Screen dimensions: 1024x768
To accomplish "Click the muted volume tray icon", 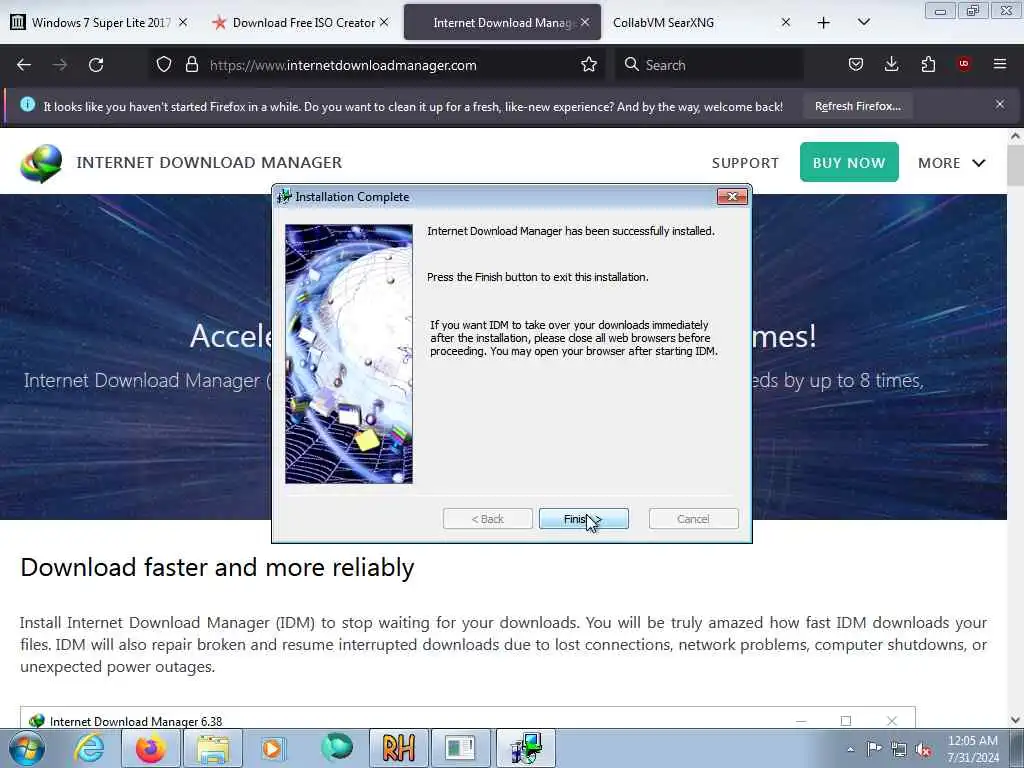I will tap(923, 750).
